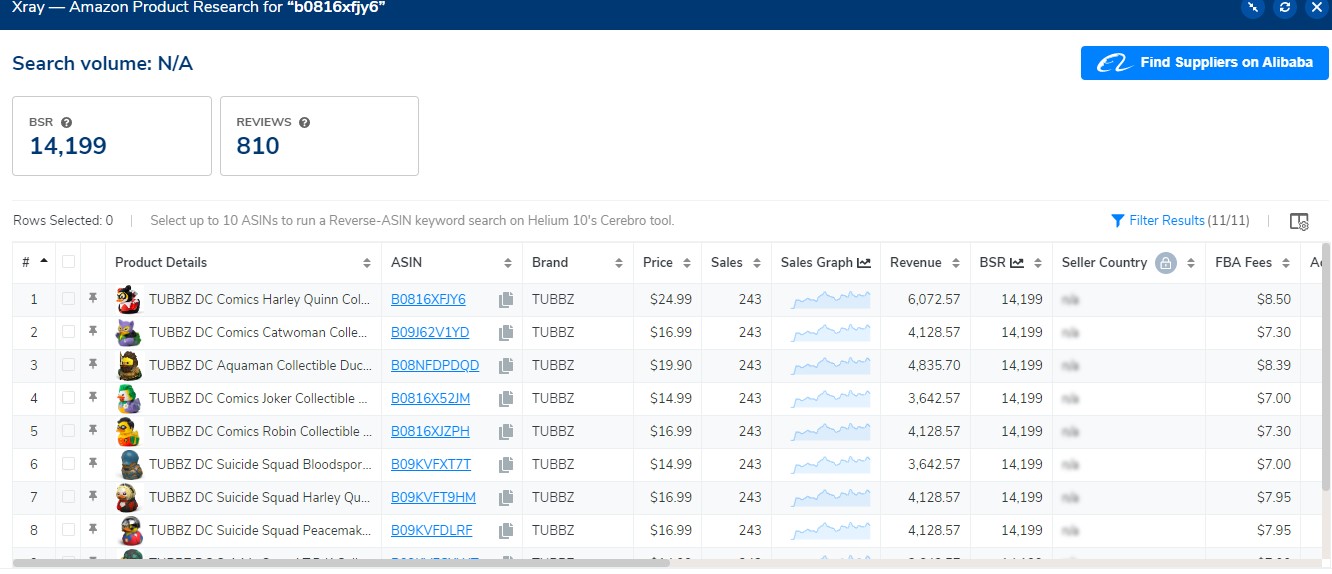Click revenue value 6,072.57
The image size is (1332, 574).
click(934, 299)
